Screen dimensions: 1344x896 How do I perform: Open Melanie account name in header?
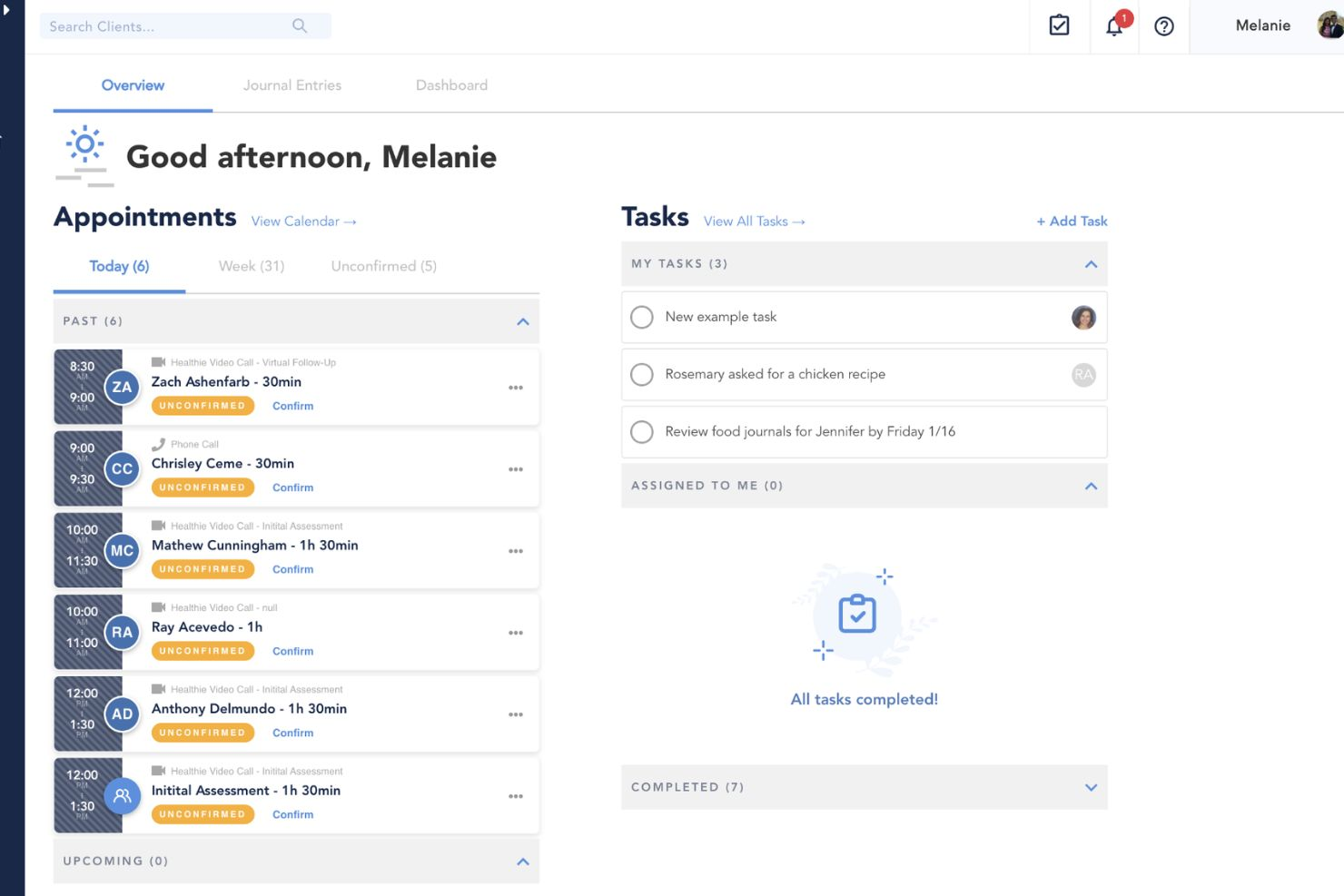(1262, 25)
